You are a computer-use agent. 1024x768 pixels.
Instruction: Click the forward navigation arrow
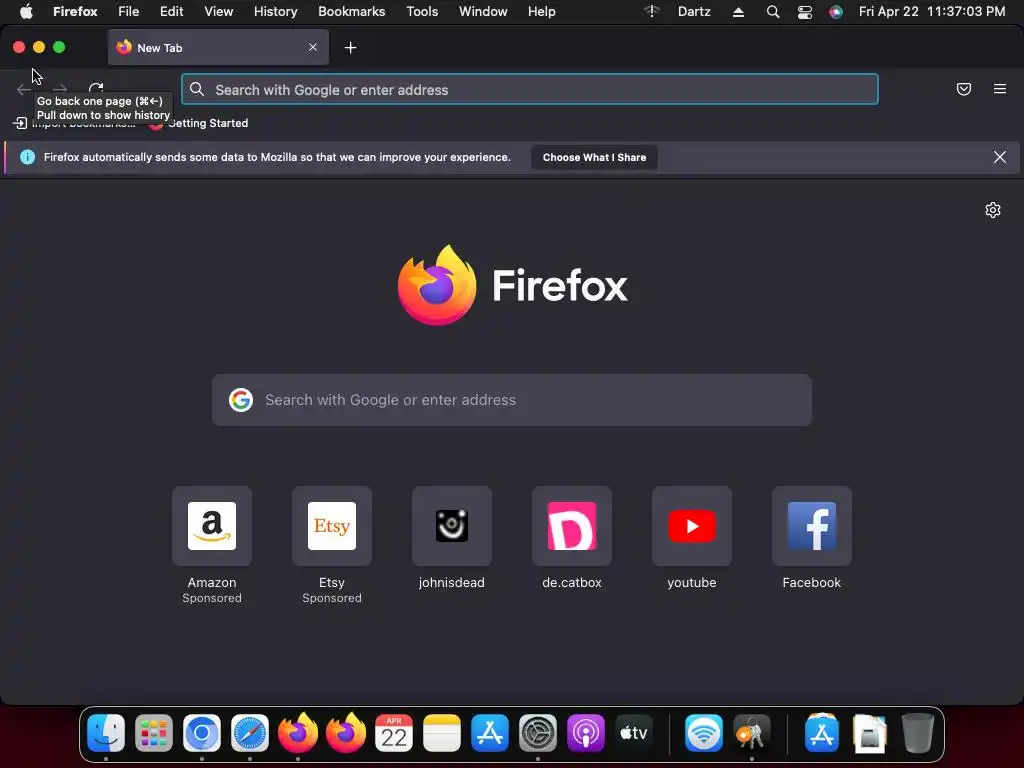pos(60,89)
